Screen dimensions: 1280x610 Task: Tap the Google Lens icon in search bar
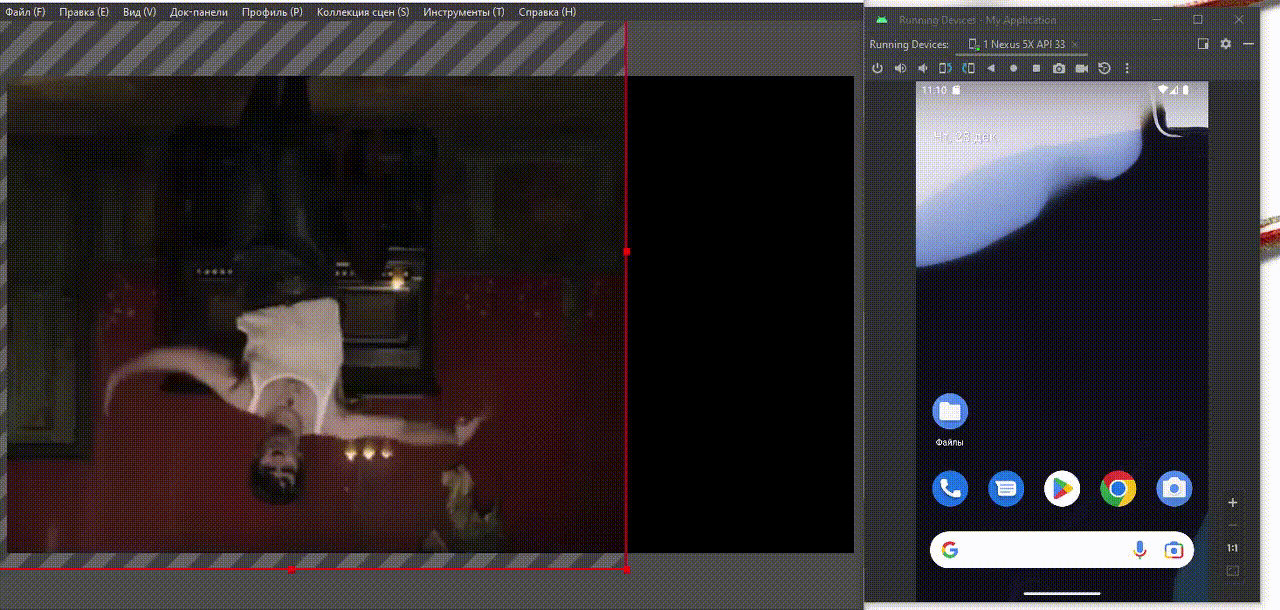point(1174,550)
